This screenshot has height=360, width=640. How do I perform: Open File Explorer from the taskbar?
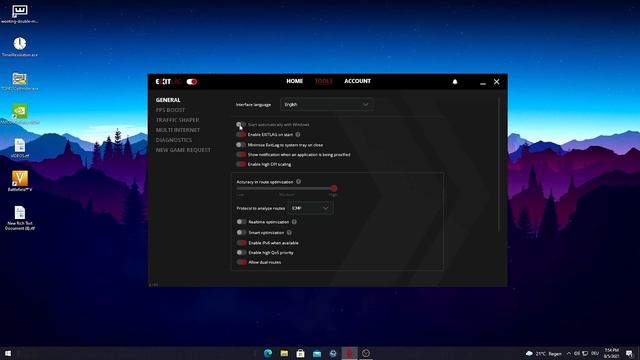(284, 353)
